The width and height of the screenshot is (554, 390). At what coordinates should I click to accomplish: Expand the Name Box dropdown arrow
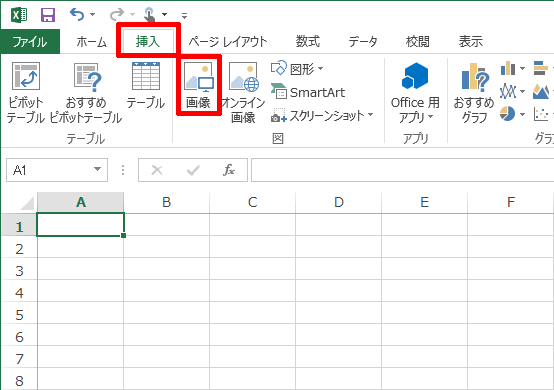pyautogui.click(x=97, y=170)
